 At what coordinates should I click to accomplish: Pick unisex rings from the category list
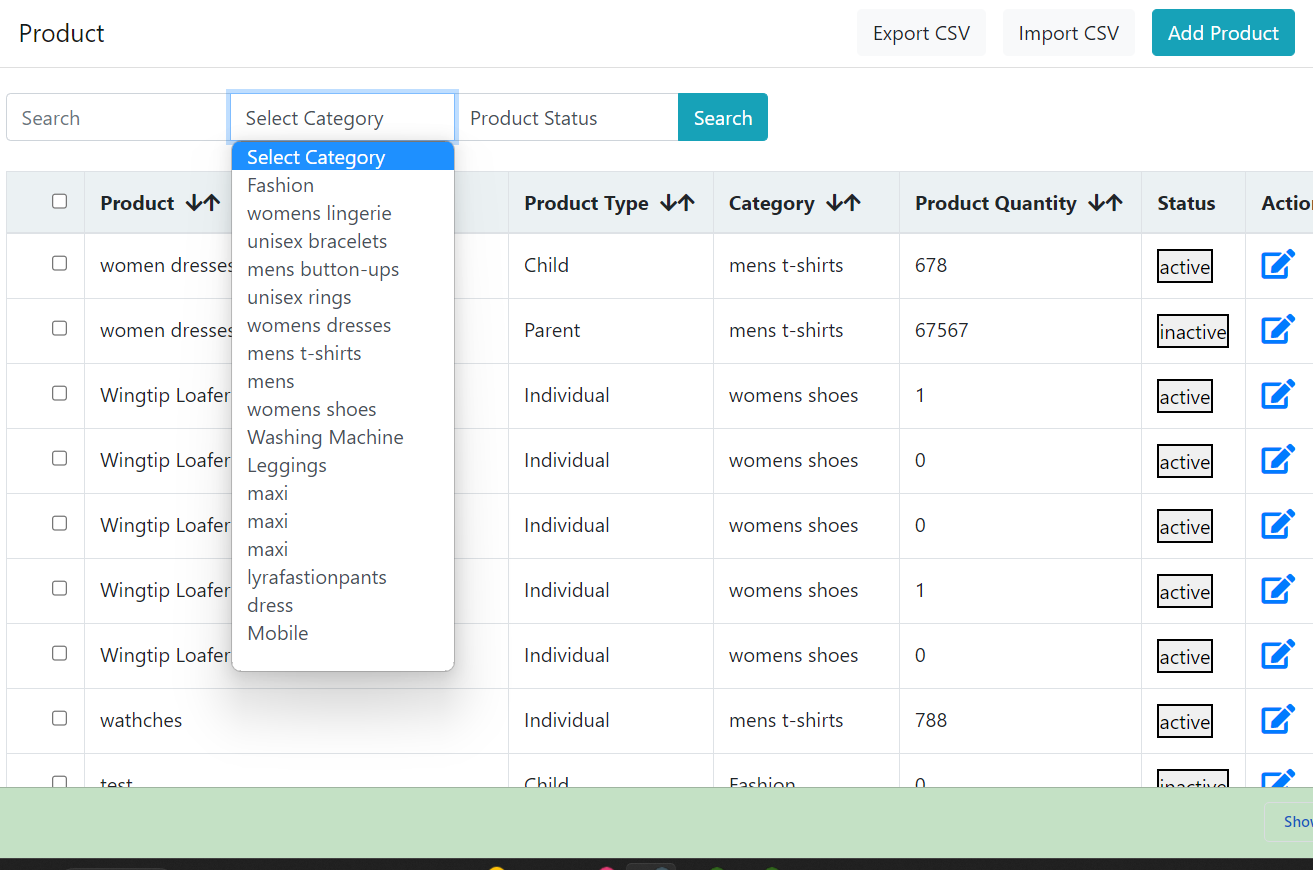point(343,297)
